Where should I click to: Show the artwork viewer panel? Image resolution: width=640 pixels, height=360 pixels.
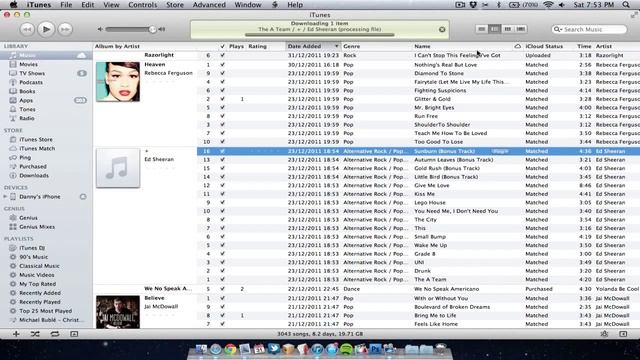pos(74,333)
